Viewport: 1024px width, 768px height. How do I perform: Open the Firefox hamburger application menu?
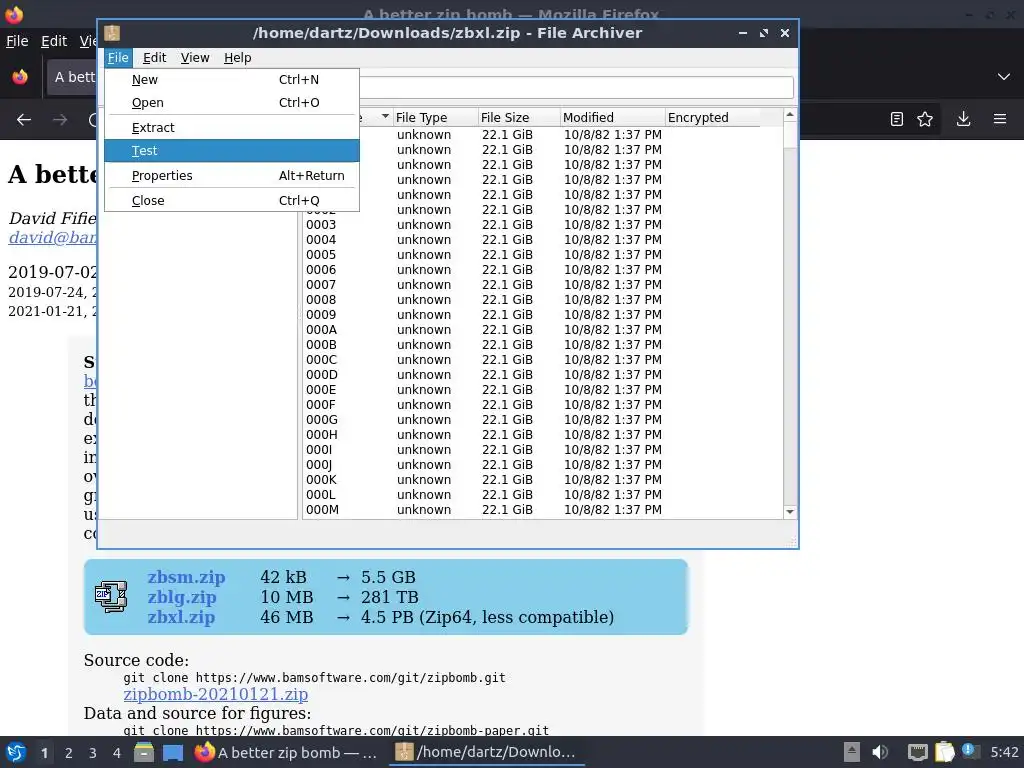click(x=1000, y=119)
